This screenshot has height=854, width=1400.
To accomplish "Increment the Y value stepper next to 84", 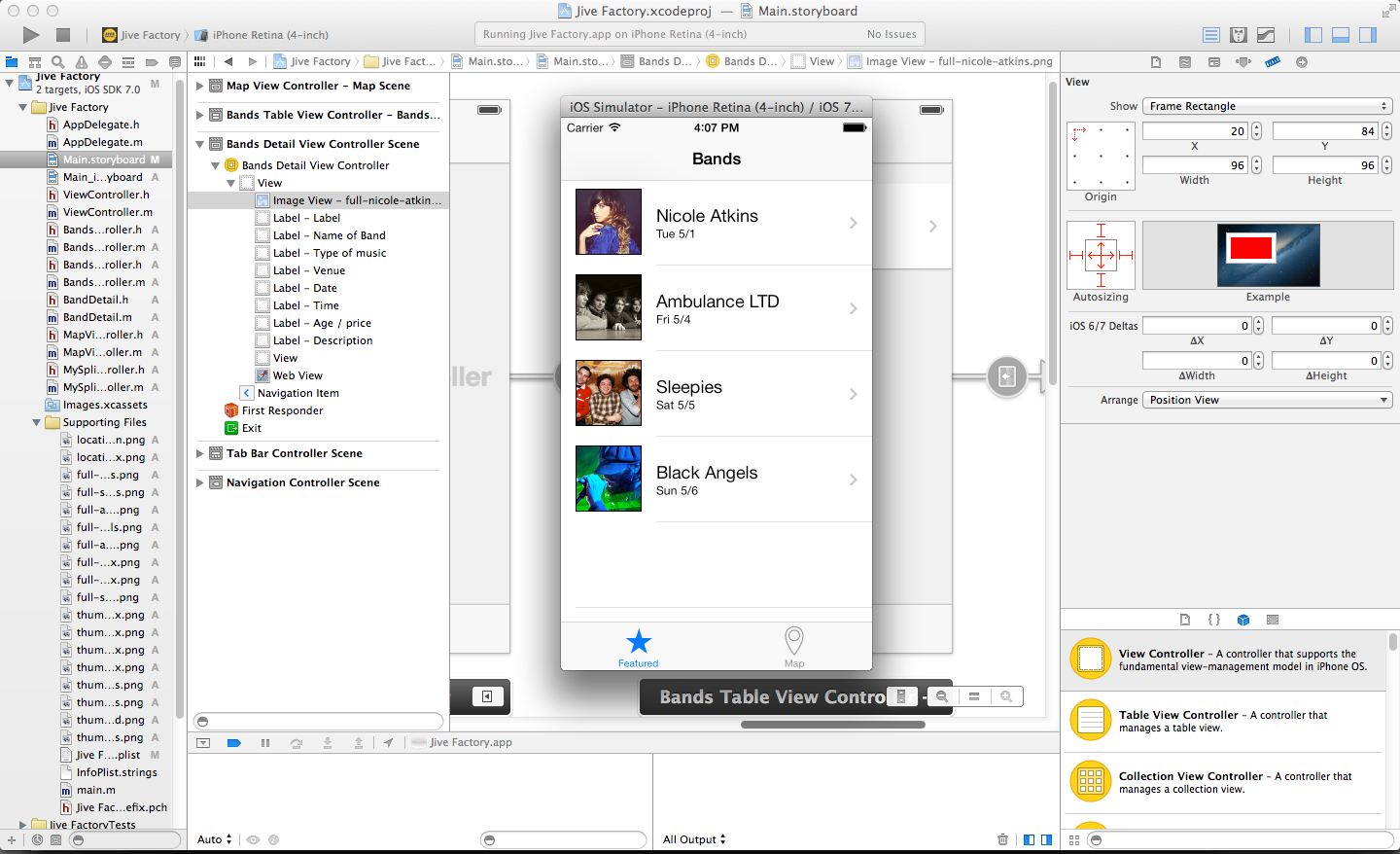I will coord(1386,127).
